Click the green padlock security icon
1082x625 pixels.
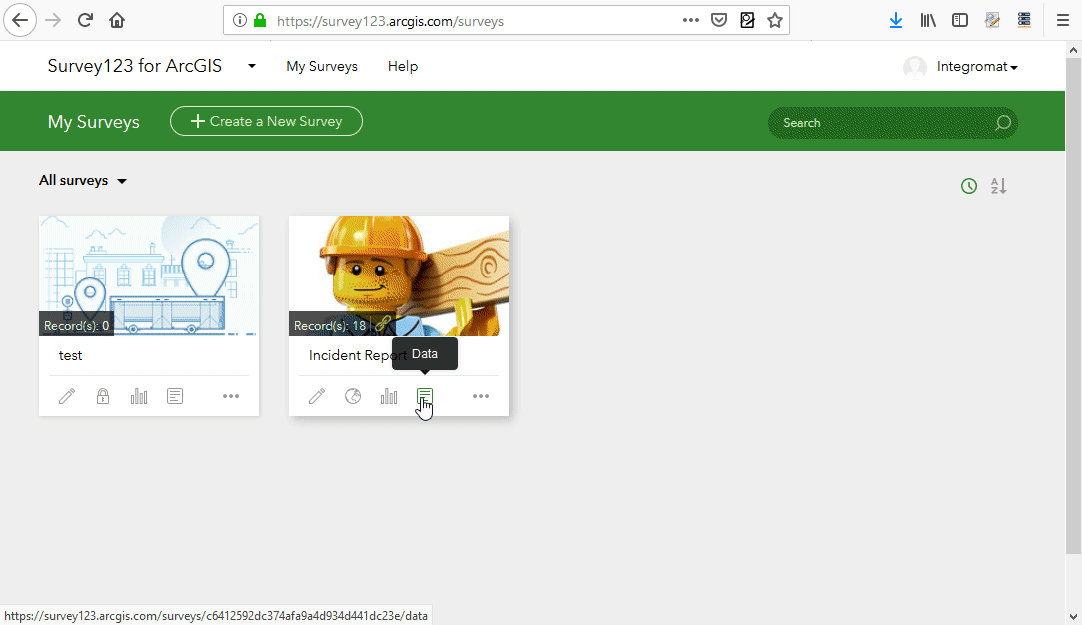260,21
